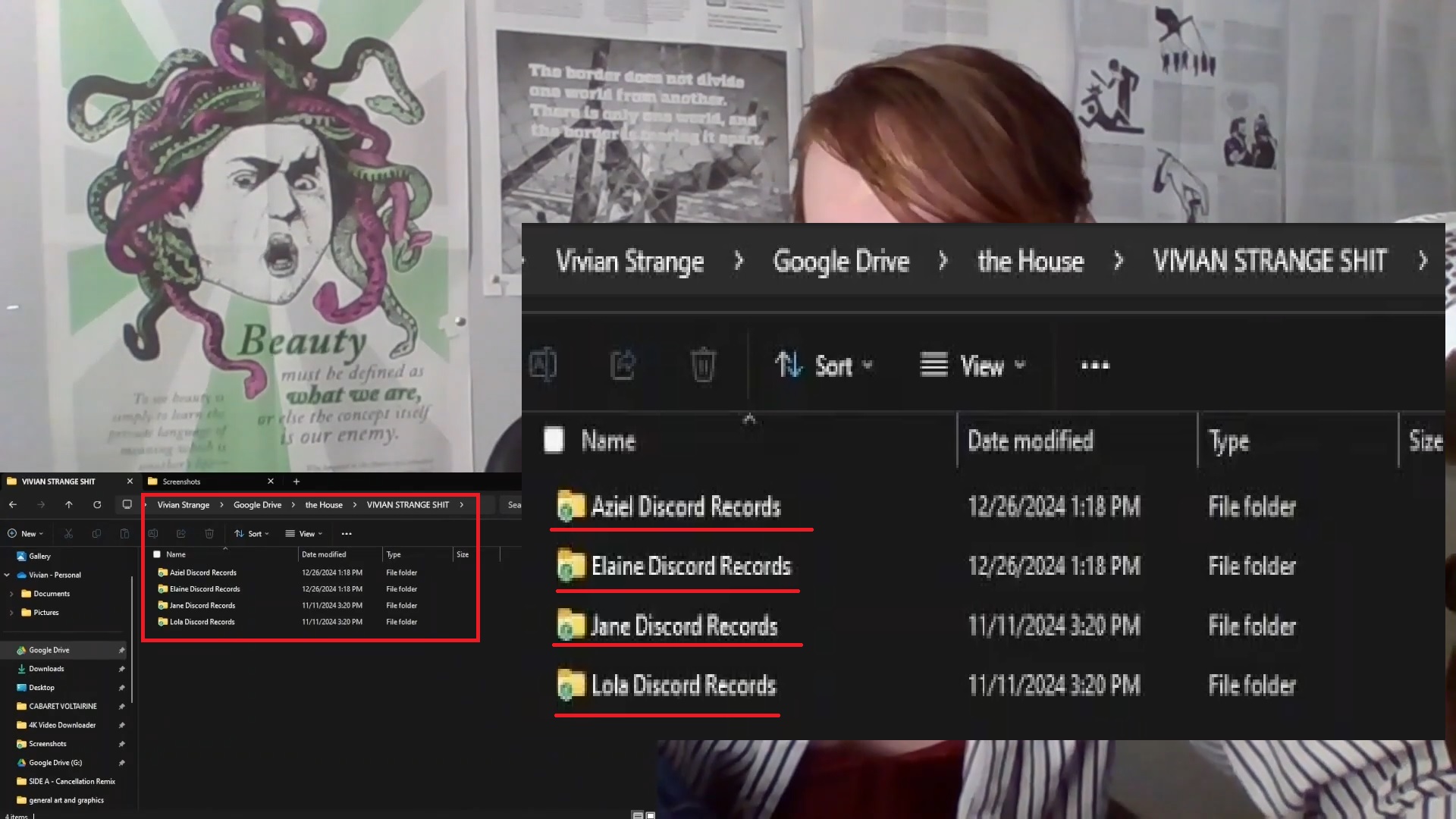Screen dimensions: 1456x819
Task: Open Jane Discord Records folder
Action: point(683,625)
